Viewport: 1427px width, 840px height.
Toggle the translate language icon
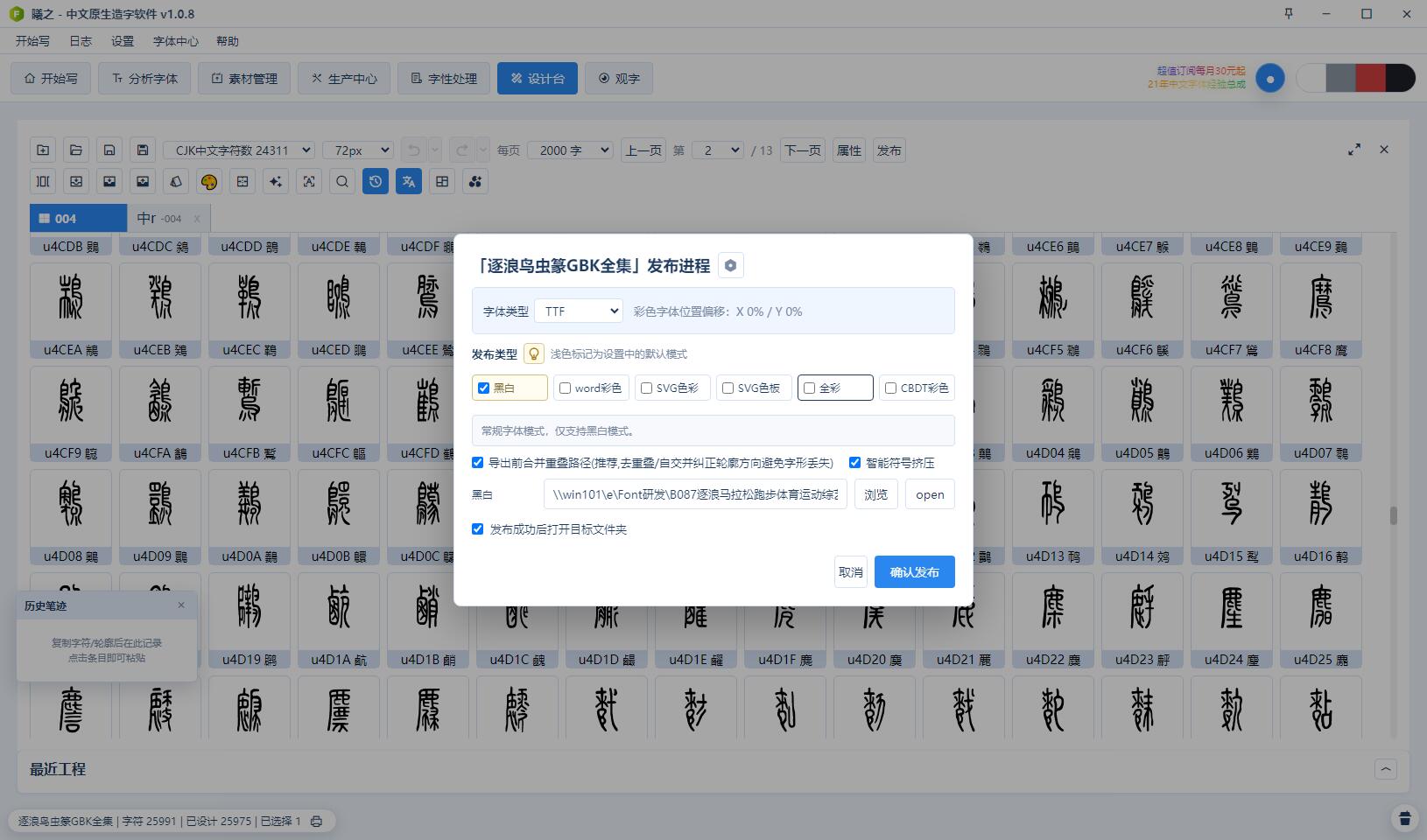409,182
